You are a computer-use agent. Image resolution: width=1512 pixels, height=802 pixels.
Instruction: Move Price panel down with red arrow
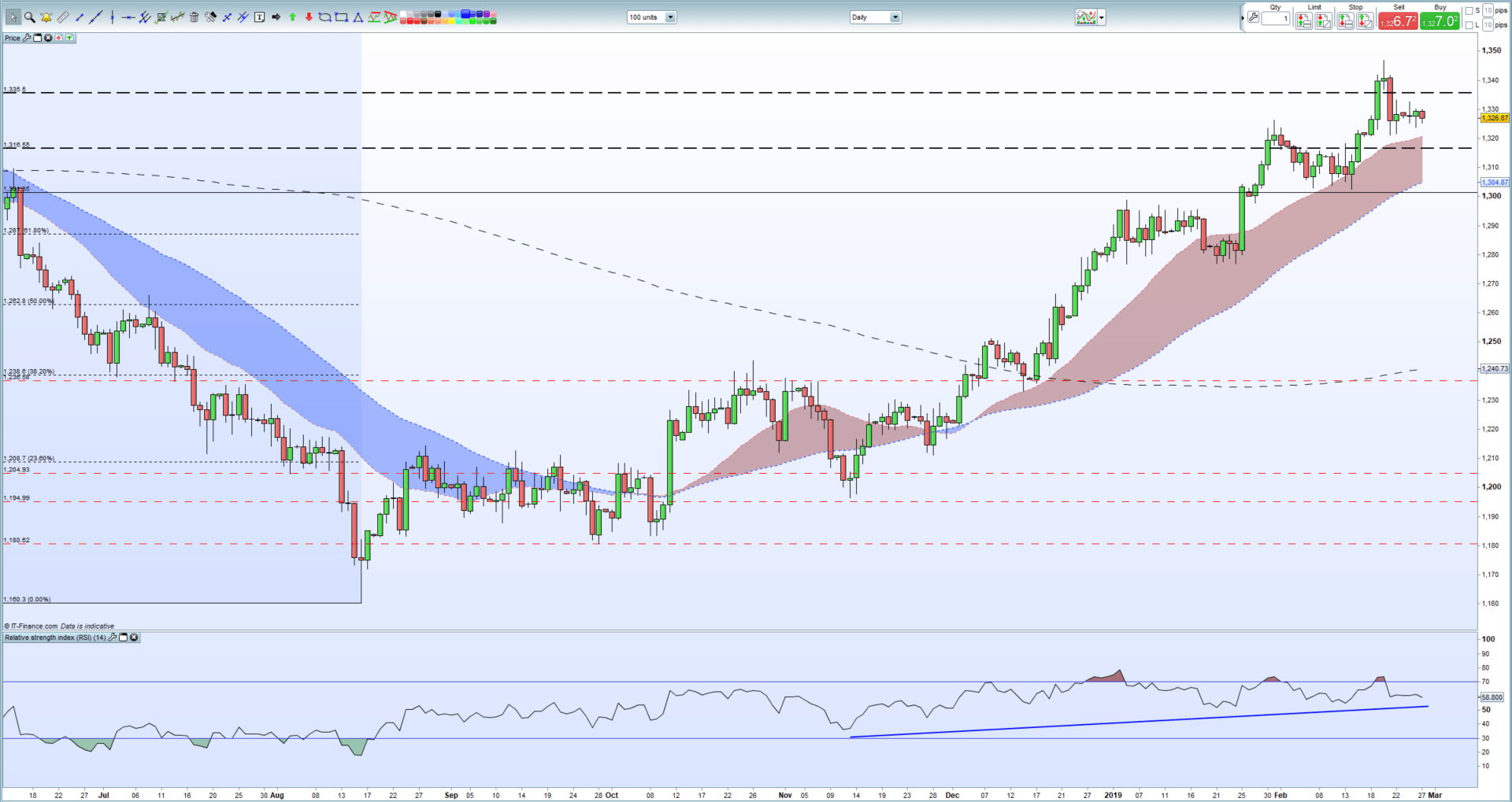59,38
